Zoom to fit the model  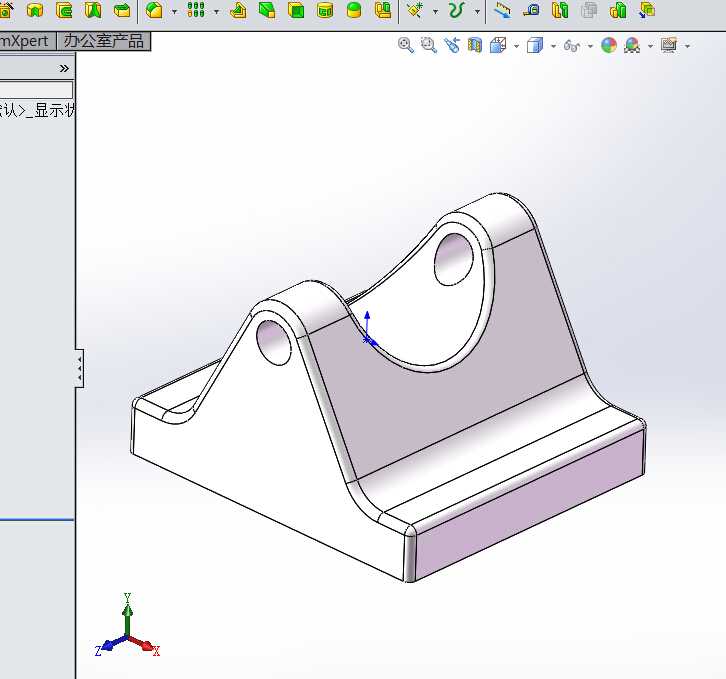pos(406,45)
